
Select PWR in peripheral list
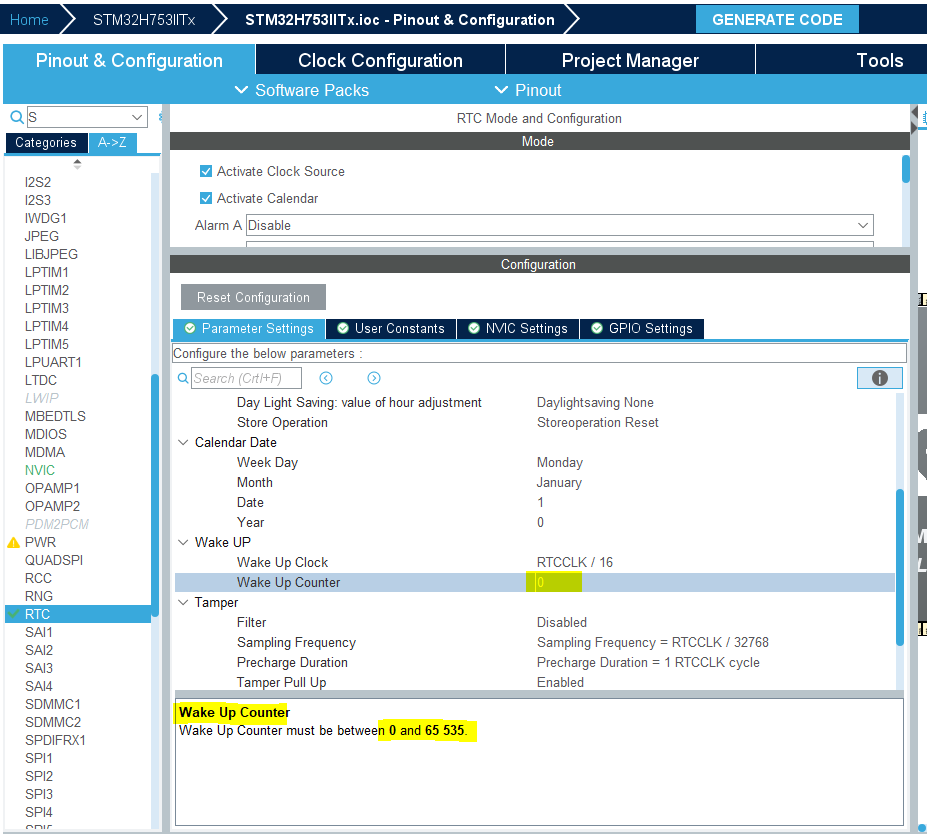[40, 543]
